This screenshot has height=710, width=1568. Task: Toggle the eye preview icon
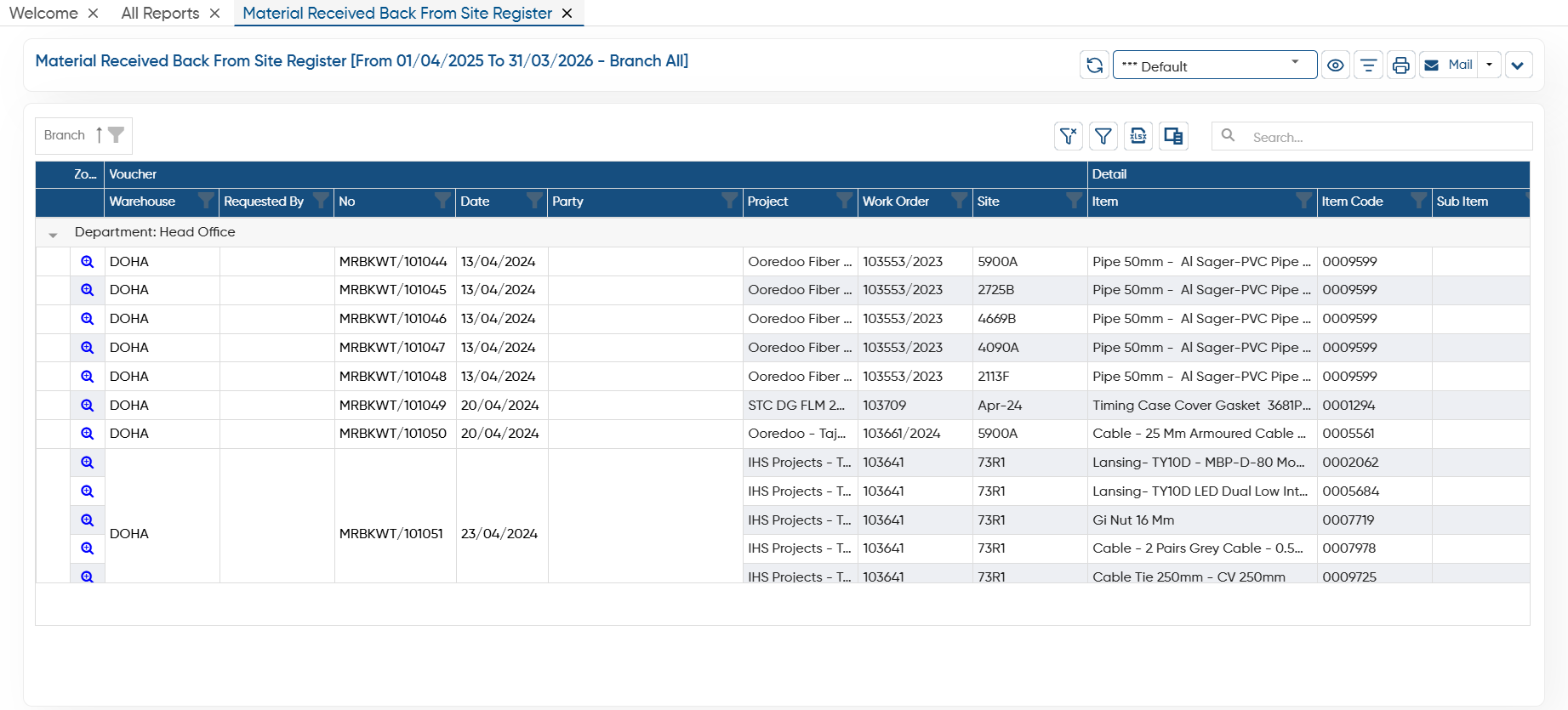(1336, 65)
